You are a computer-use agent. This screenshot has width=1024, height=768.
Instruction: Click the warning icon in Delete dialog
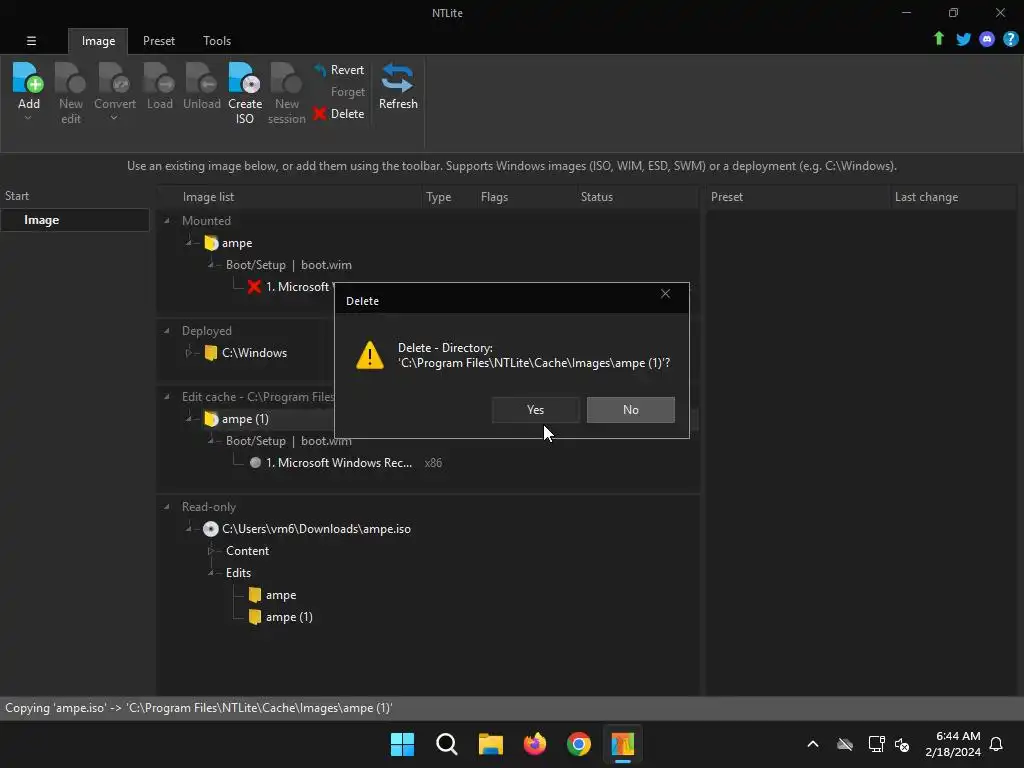(370, 355)
